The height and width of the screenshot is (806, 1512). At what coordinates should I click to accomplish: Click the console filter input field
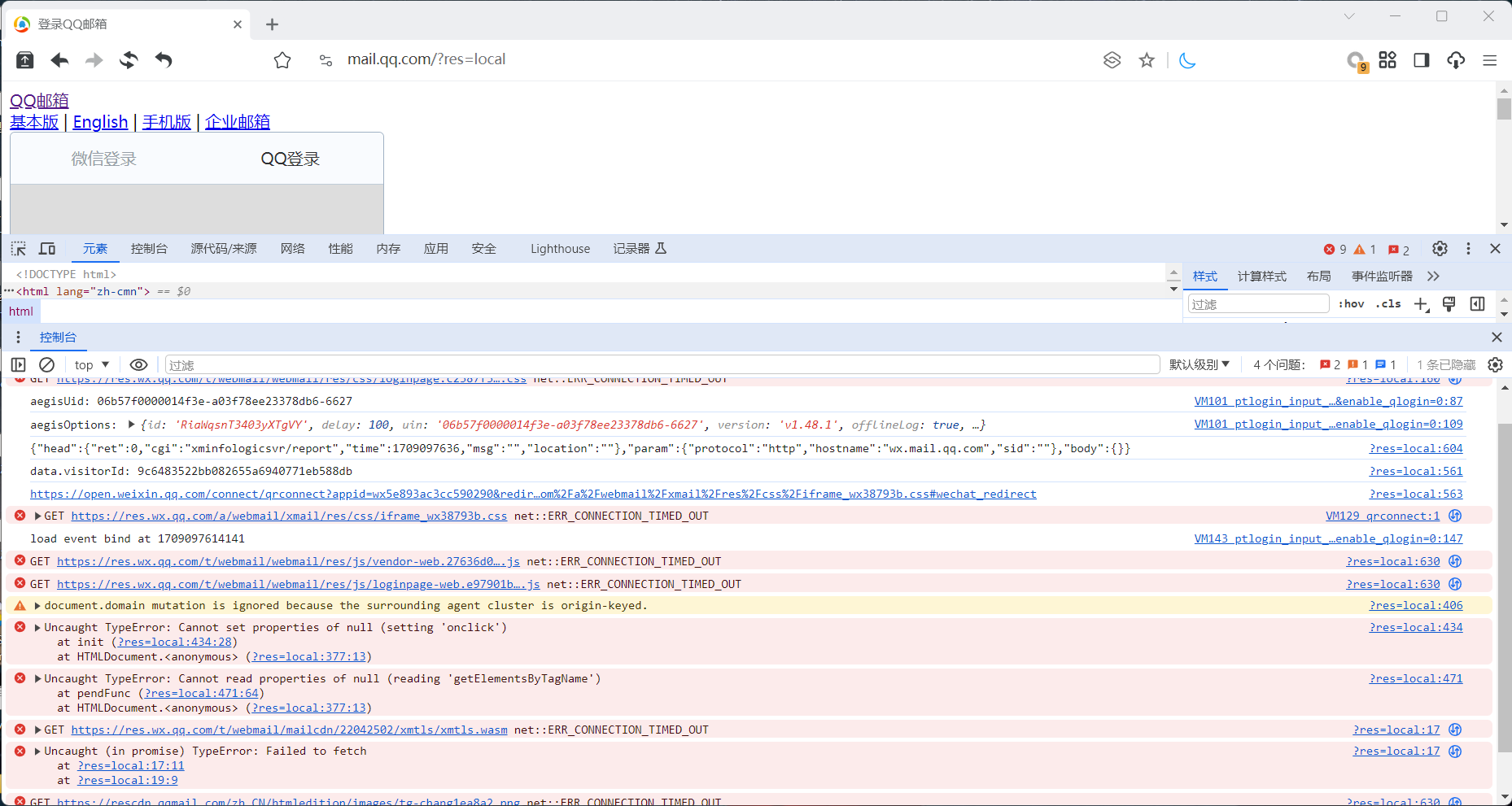click(x=662, y=365)
